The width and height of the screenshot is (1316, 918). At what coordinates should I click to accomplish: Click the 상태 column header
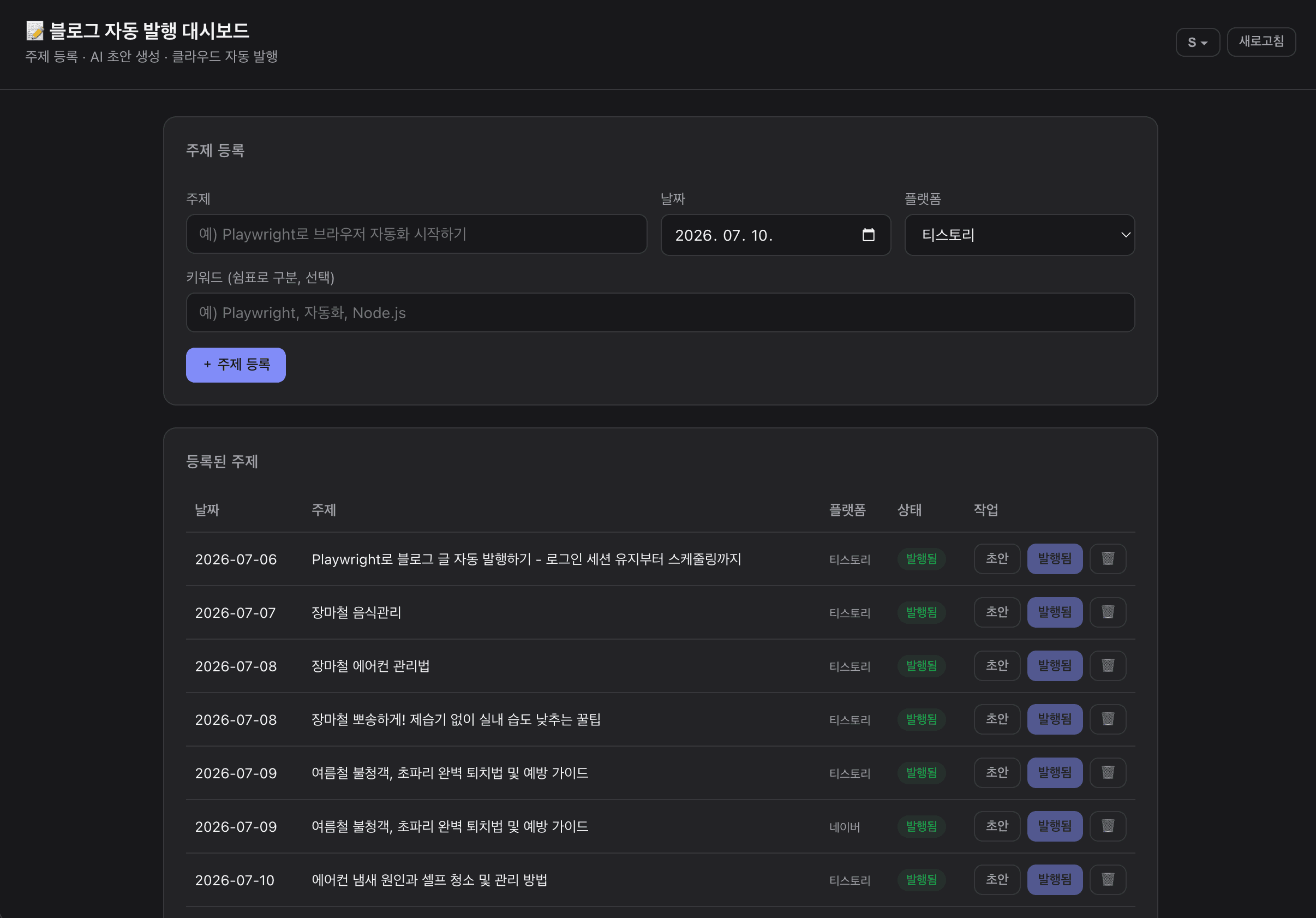pos(909,510)
